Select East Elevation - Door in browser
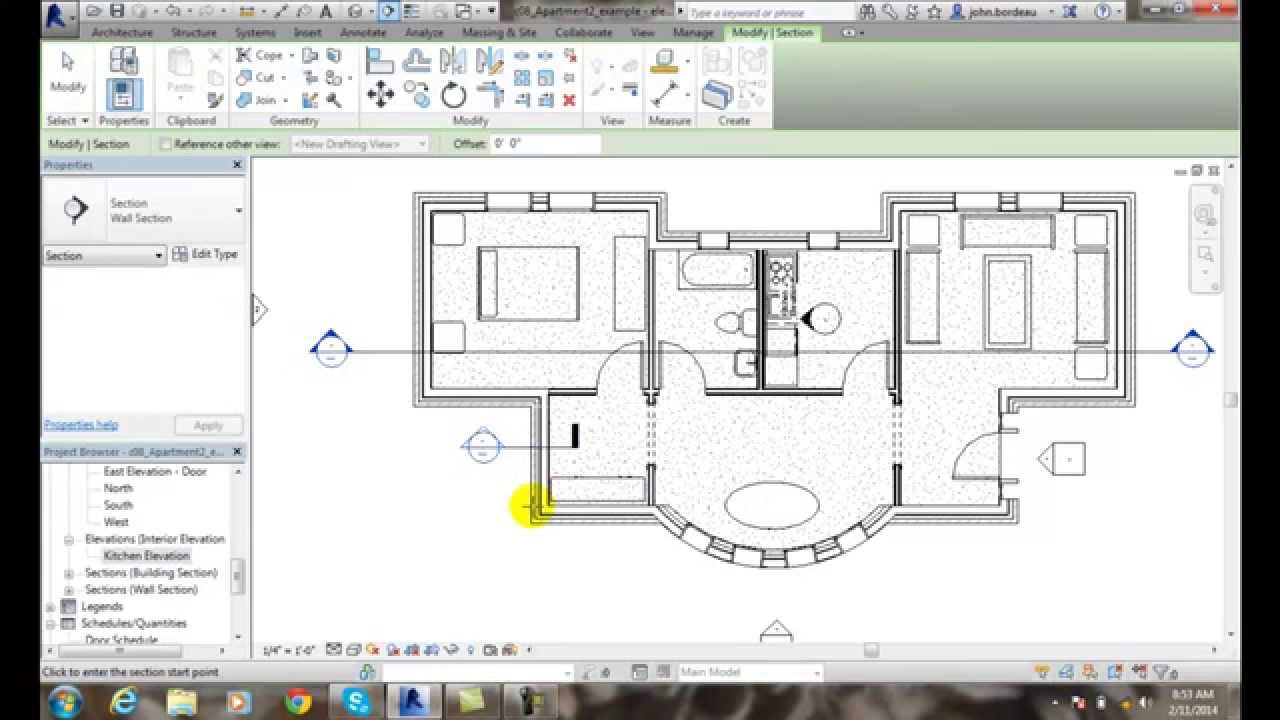This screenshot has width=1280, height=720. 155,471
